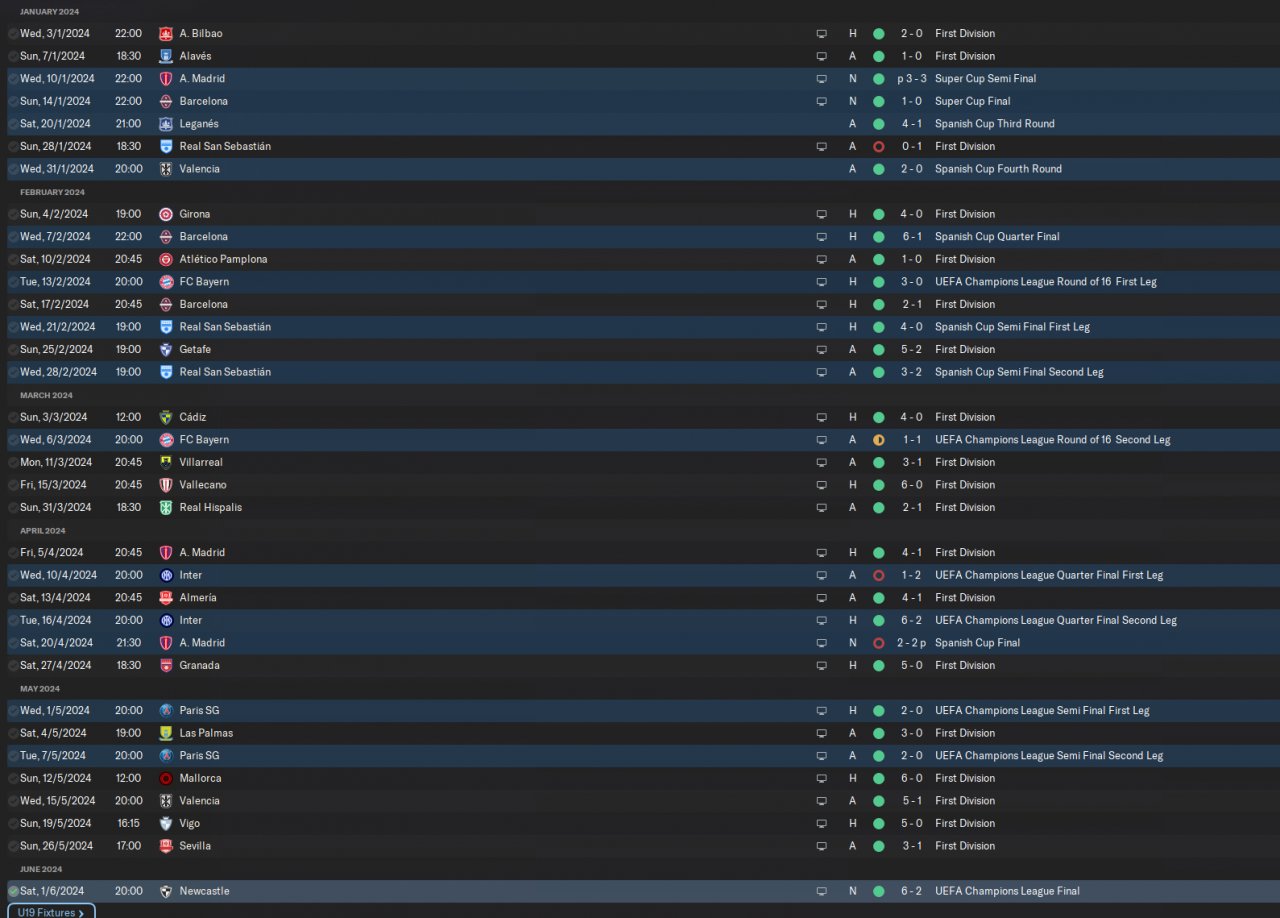The image size is (1280, 918).
Task: Click the orange draw indicator on the 6/3/2024 row
Action: click(x=878, y=440)
